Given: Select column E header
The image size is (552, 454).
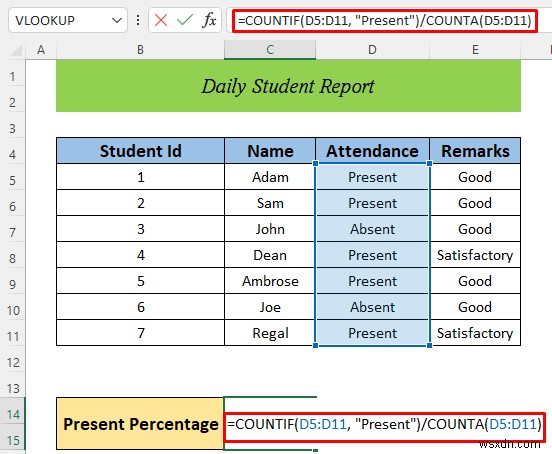Looking at the screenshot, I should click(x=475, y=50).
